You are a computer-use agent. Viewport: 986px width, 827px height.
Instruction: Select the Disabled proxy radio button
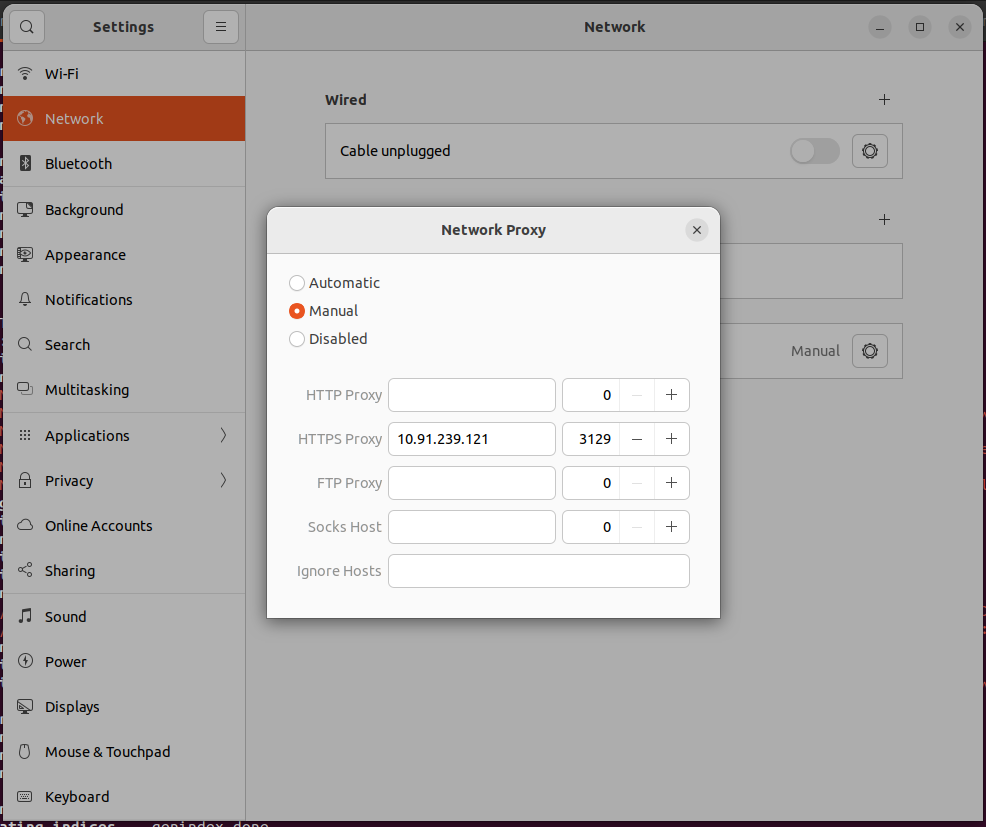coord(297,339)
